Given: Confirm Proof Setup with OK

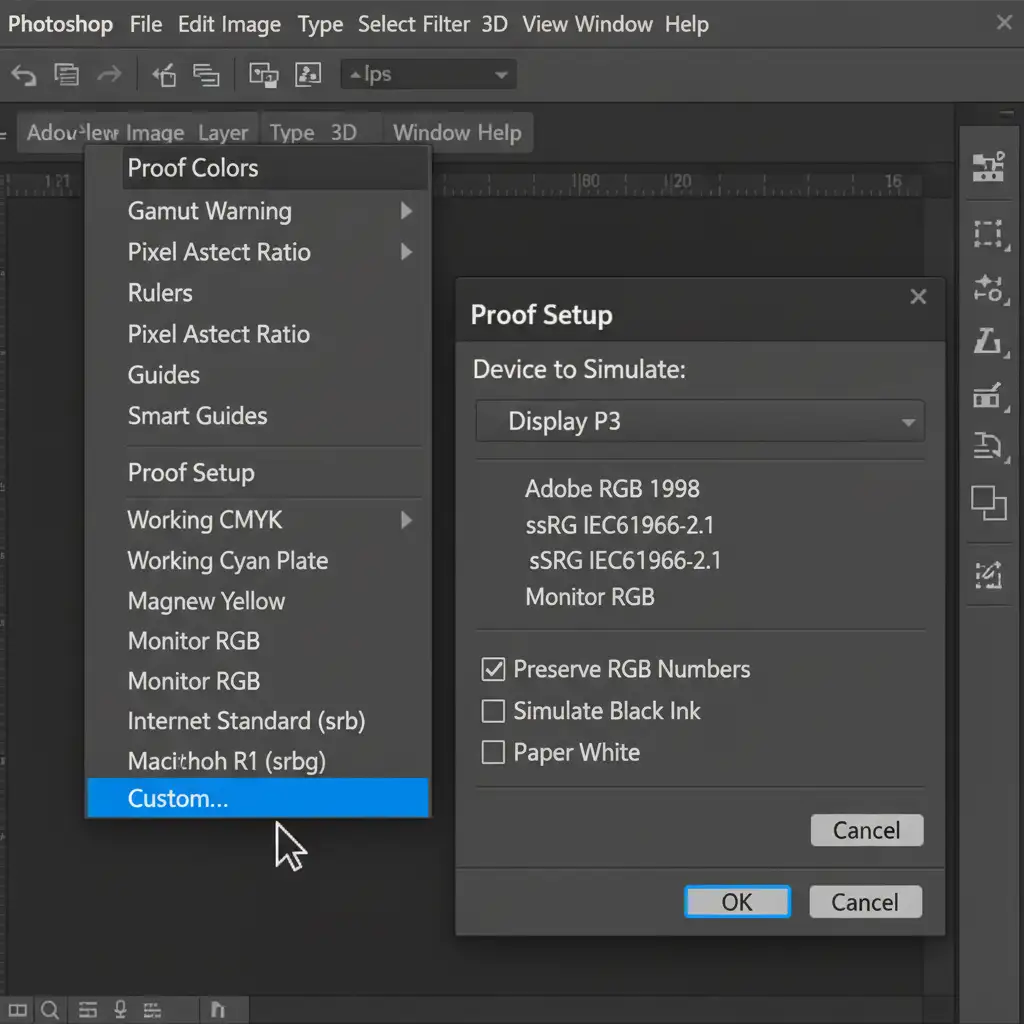Looking at the screenshot, I should coord(737,902).
